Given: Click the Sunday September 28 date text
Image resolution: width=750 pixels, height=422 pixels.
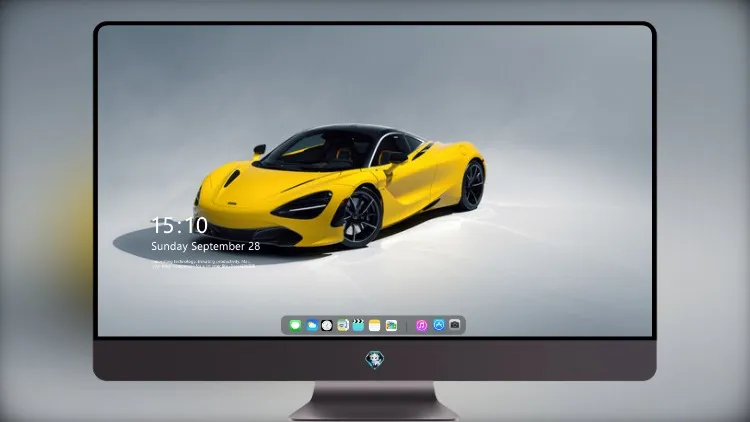Looking at the screenshot, I should point(206,246).
